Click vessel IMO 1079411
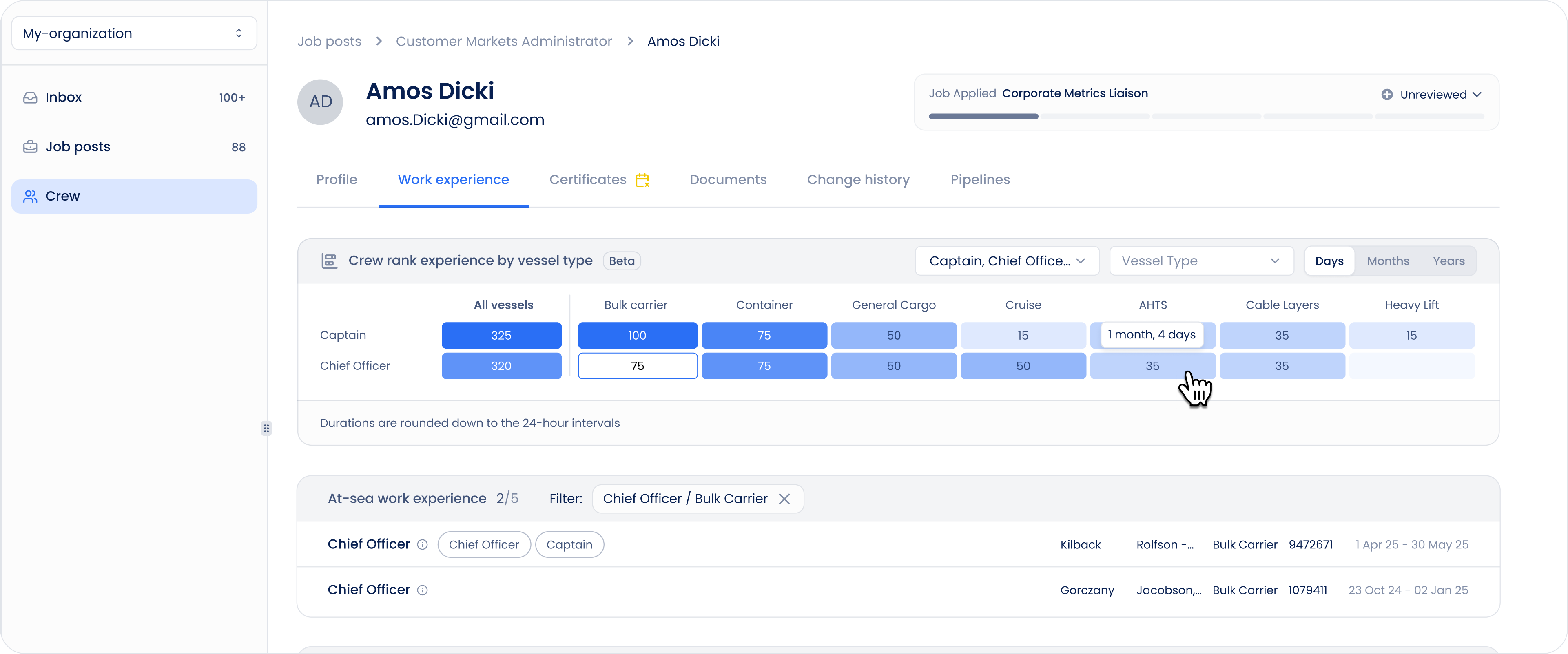The width and height of the screenshot is (1568, 654). tap(1307, 590)
